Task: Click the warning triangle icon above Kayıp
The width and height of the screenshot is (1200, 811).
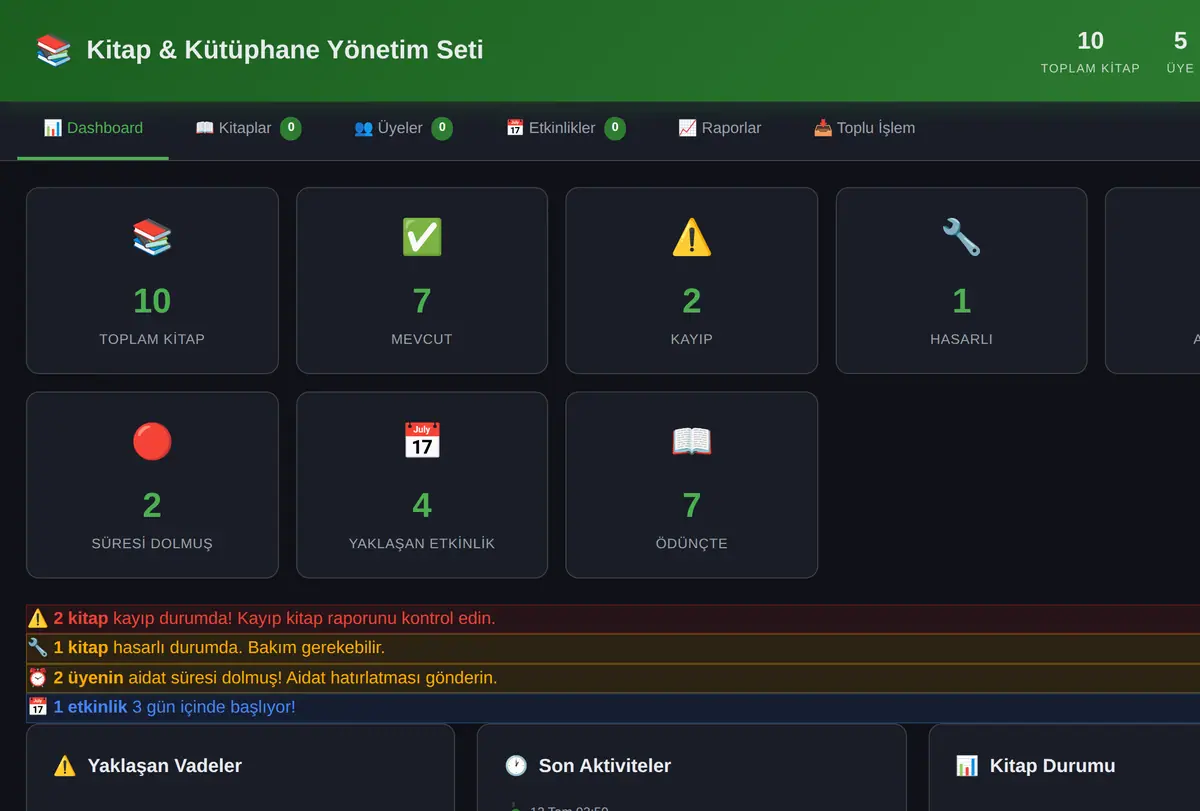Action: [x=692, y=238]
